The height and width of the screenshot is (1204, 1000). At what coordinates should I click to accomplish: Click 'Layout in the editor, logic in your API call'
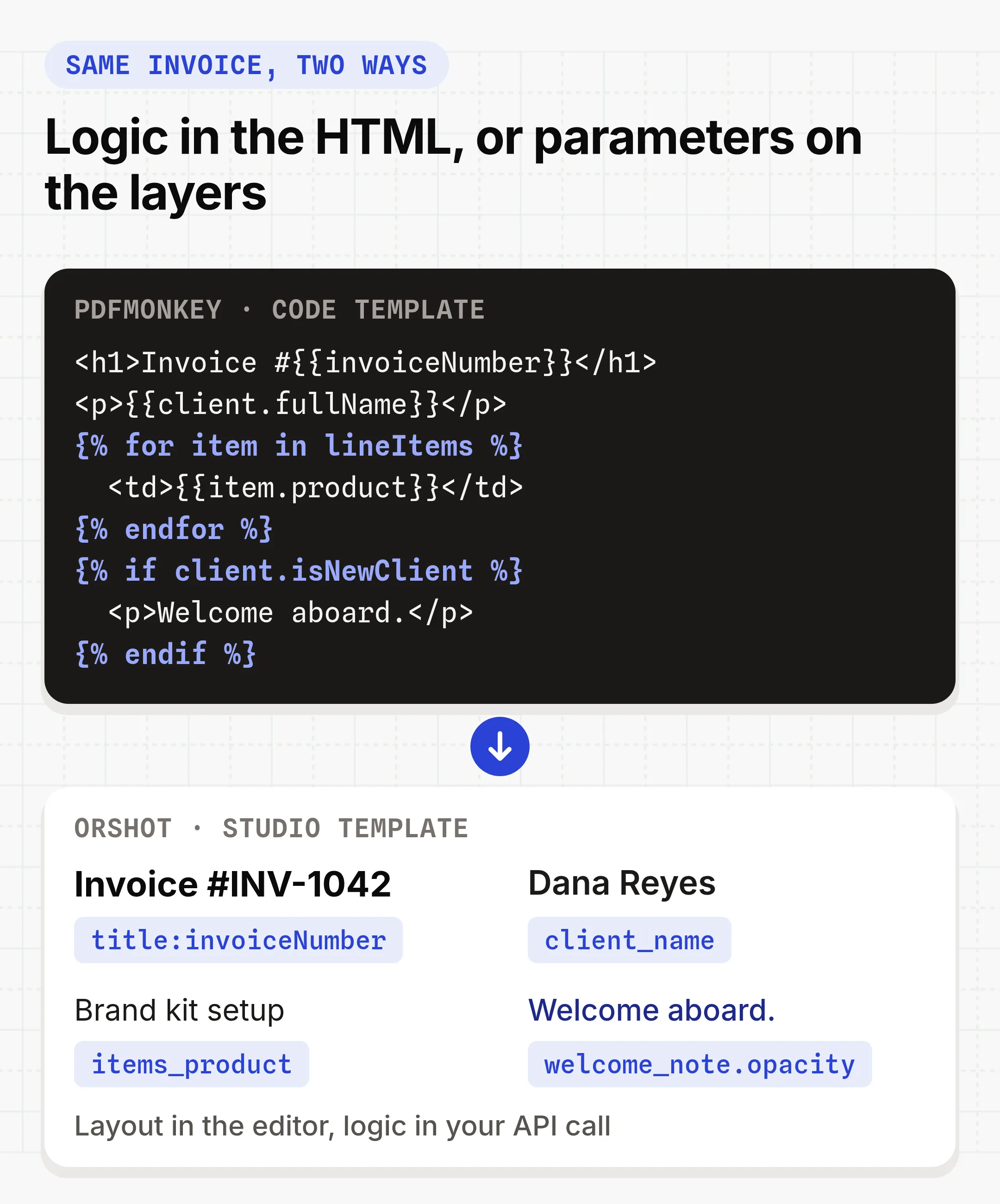coord(343,1126)
